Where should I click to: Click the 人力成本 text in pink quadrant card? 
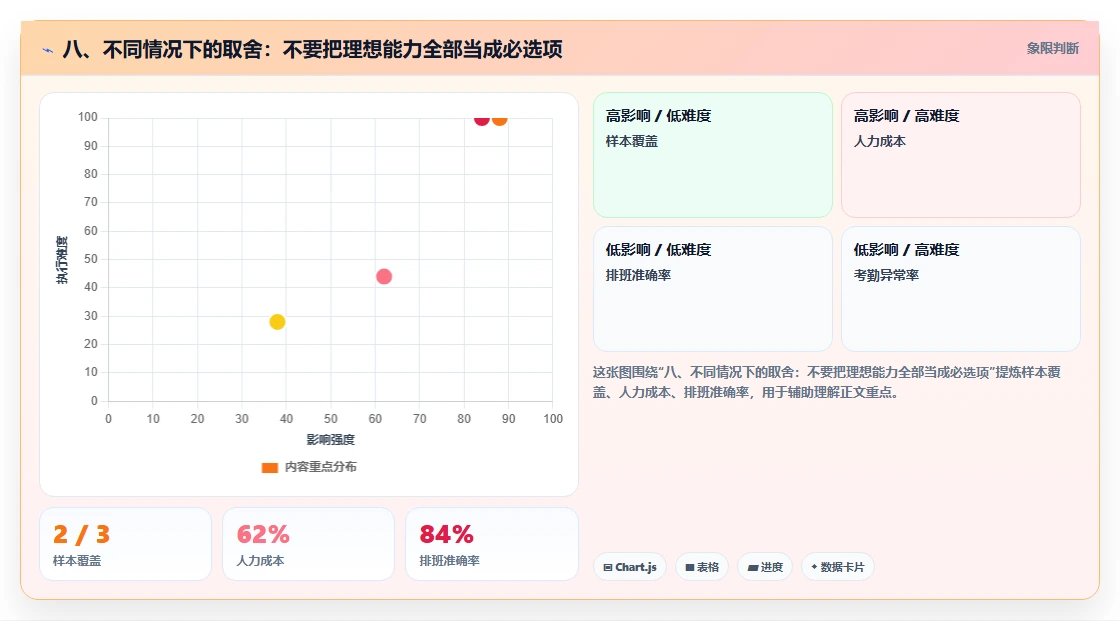(x=879, y=141)
